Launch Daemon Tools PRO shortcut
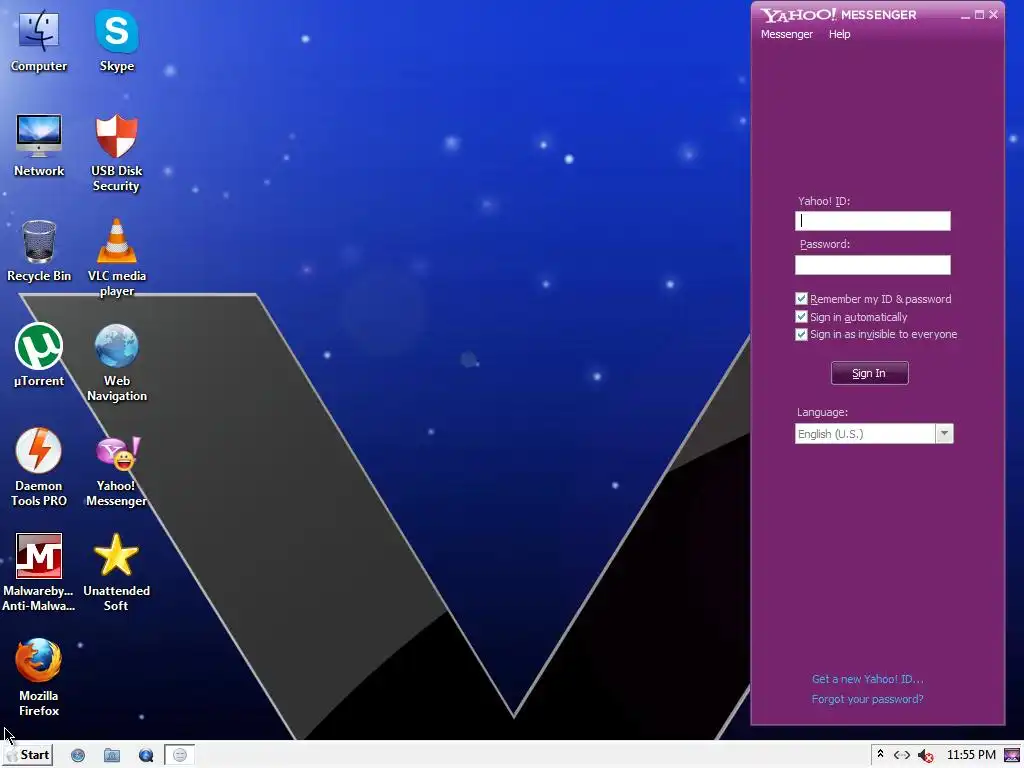 click(39, 468)
